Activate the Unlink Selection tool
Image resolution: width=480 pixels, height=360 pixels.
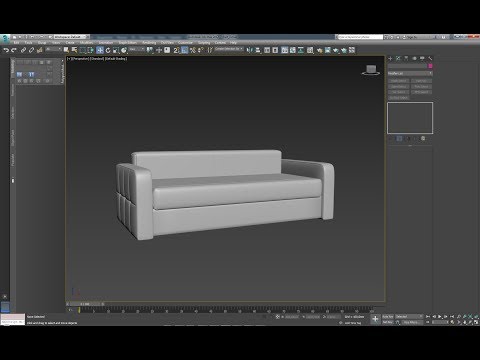tap(31, 50)
